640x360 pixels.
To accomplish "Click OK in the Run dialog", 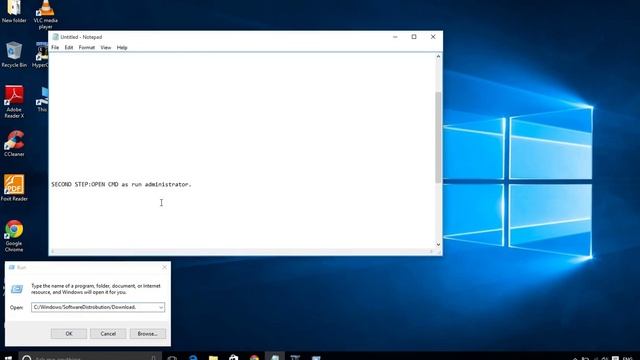I will [69, 333].
